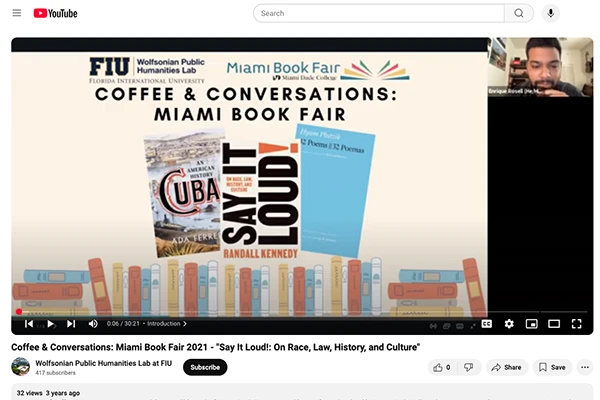
Task: Go to YouTube home via logo
Action: pos(55,13)
